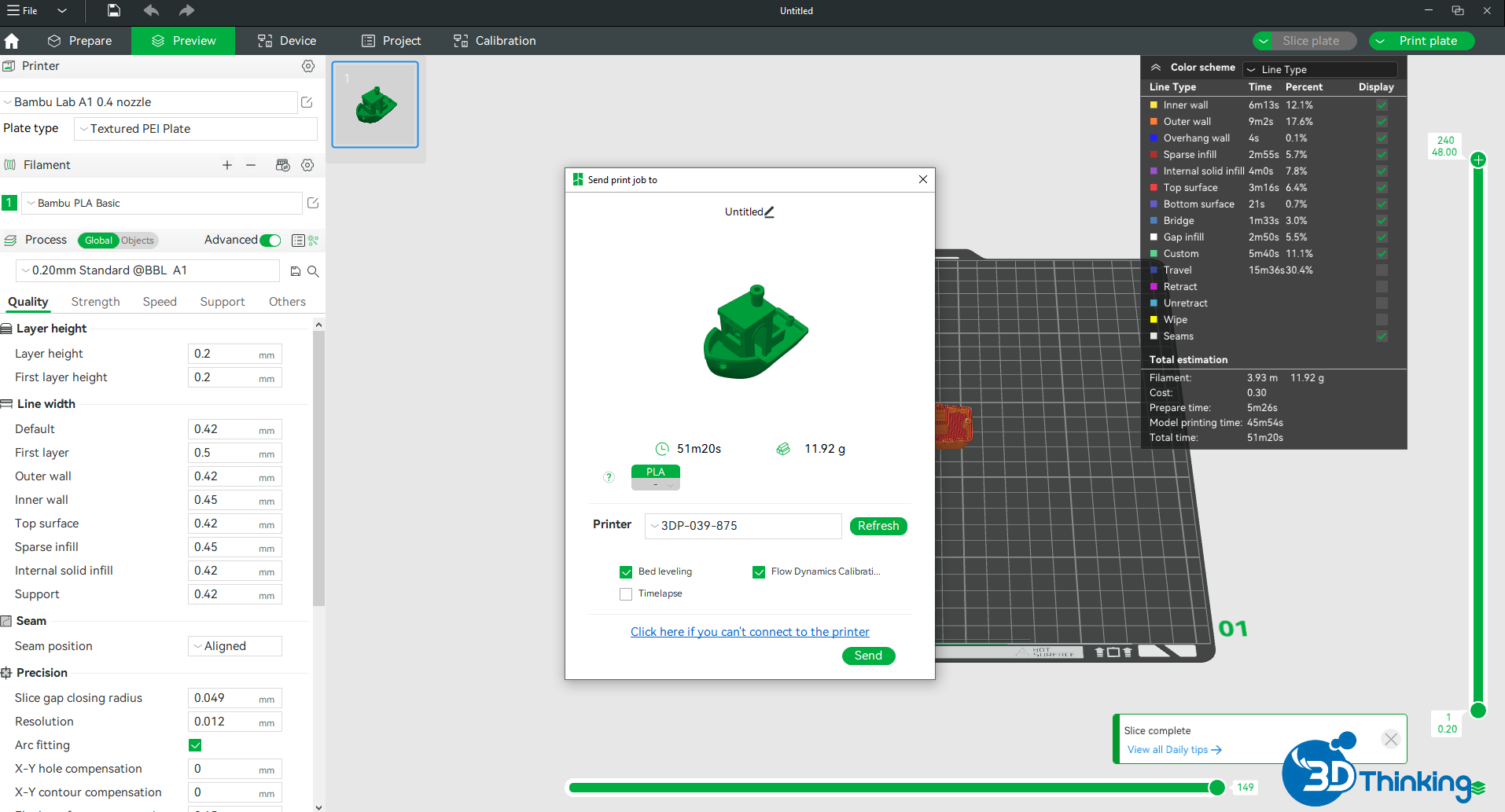Open the Plate type dropdown

196,129
